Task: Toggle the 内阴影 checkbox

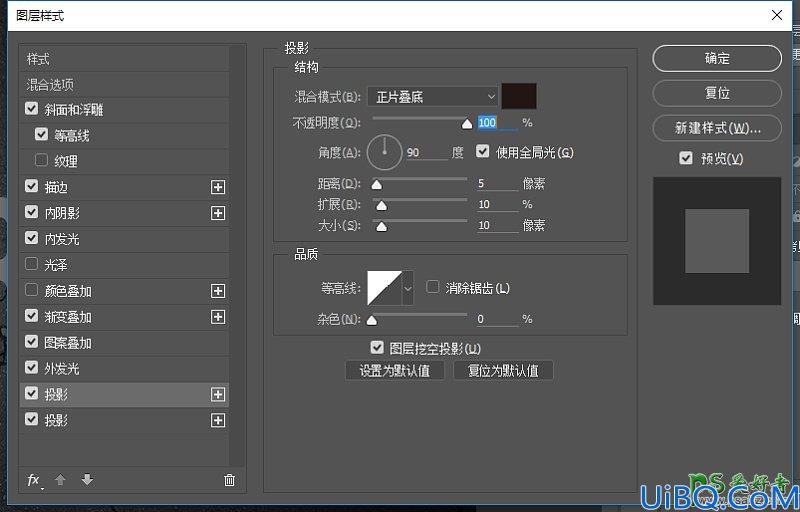Action: [32, 212]
